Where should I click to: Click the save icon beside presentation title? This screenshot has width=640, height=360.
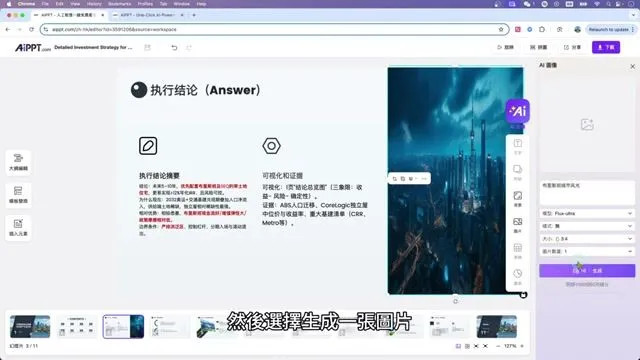point(147,47)
